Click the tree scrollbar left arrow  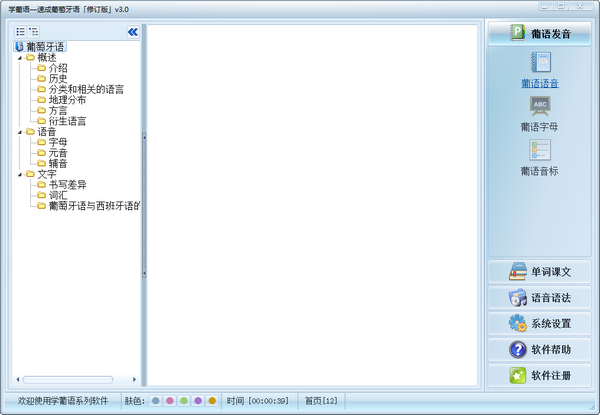[x=18, y=379]
